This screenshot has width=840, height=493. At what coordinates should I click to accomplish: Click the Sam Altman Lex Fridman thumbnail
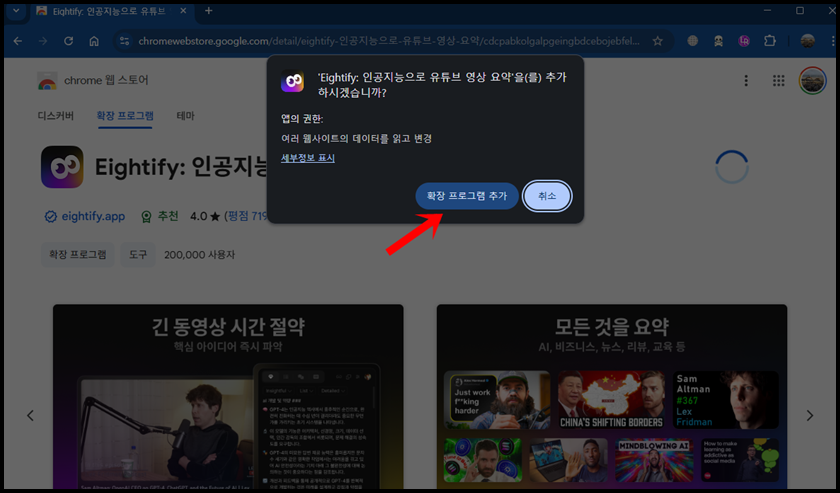725,400
